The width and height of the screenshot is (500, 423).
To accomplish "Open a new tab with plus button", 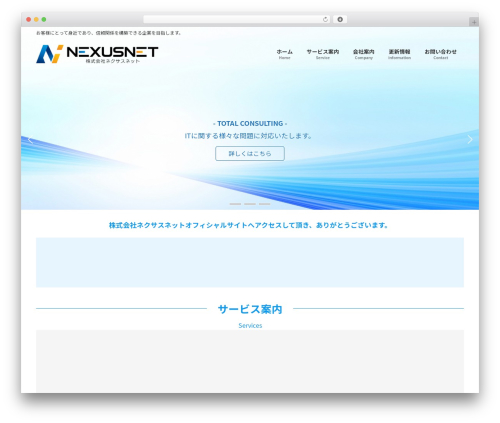I will [x=474, y=22].
